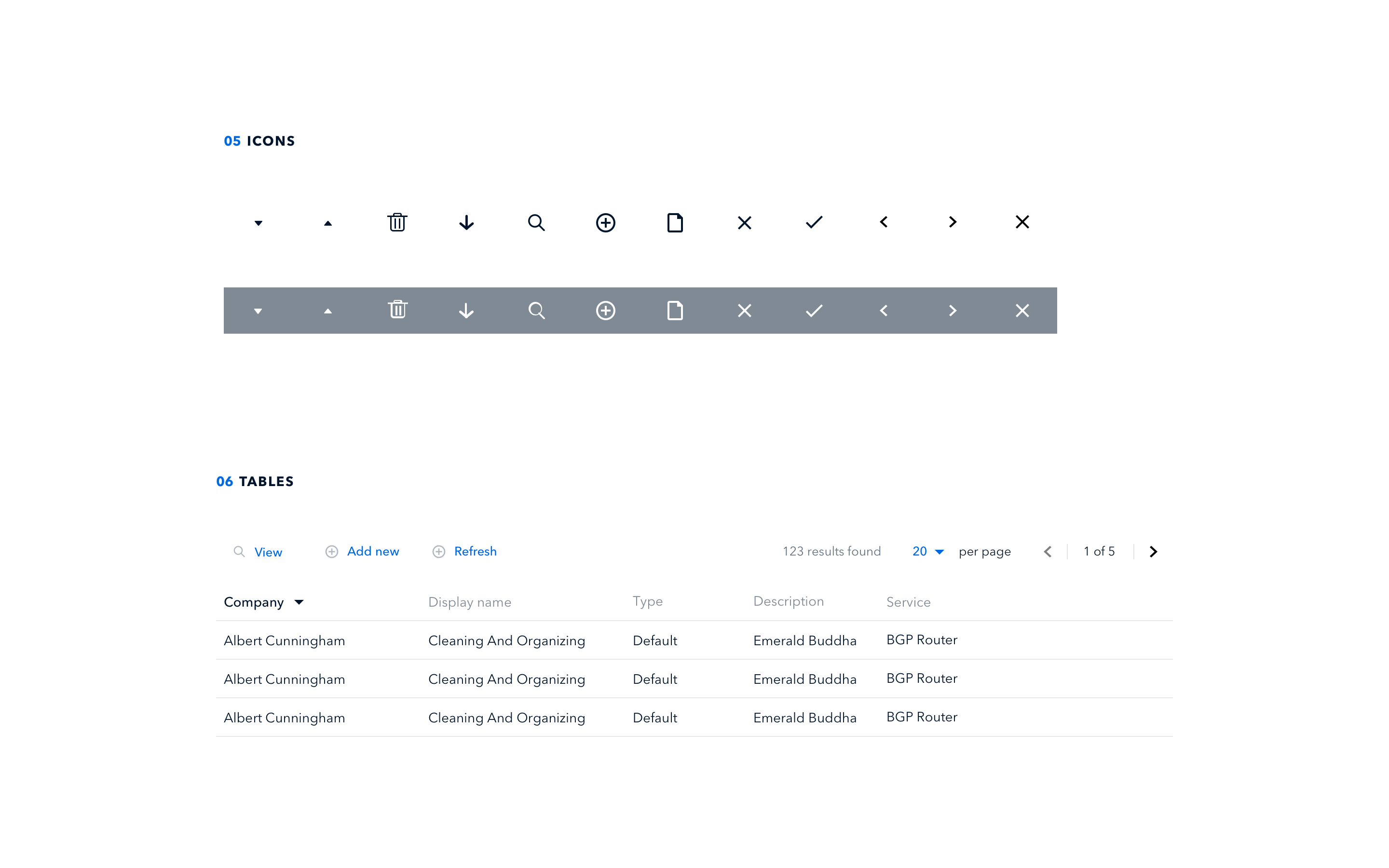Click the checkmark/confirm icon

pyautogui.click(x=814, y=222)
